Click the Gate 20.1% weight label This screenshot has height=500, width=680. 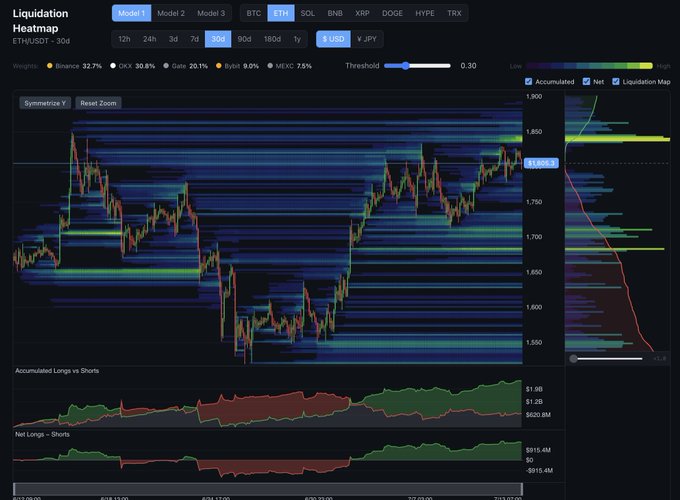190,66
